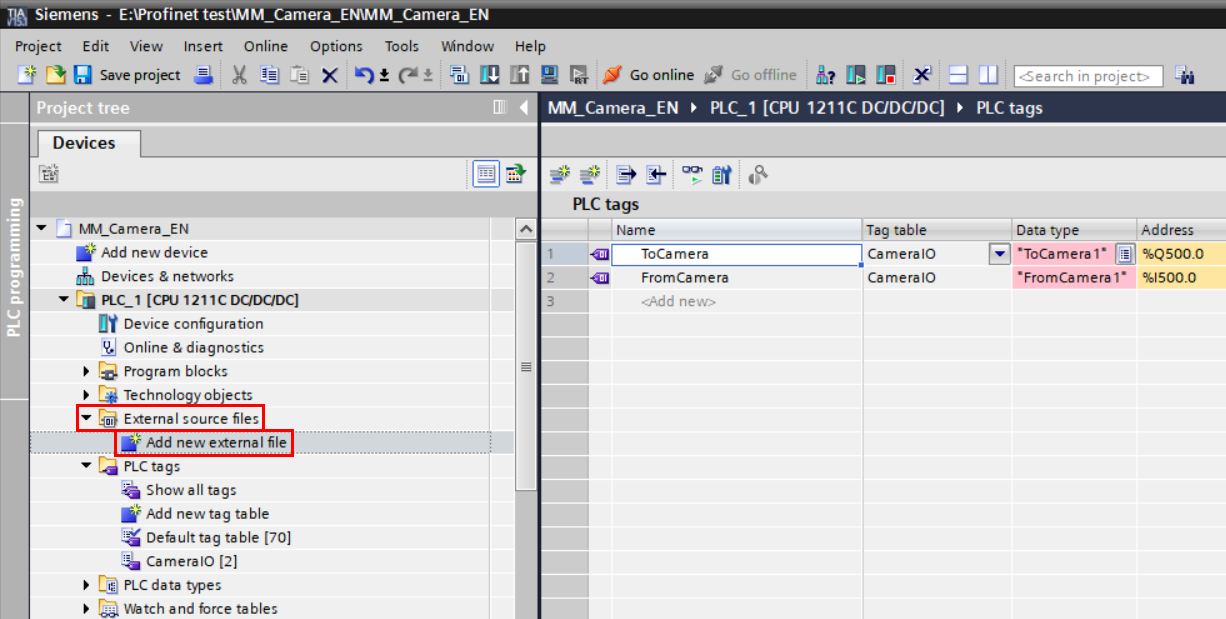1226x619 pixels.
Task: Switch to the Devices tab
Action: point(87,143)
